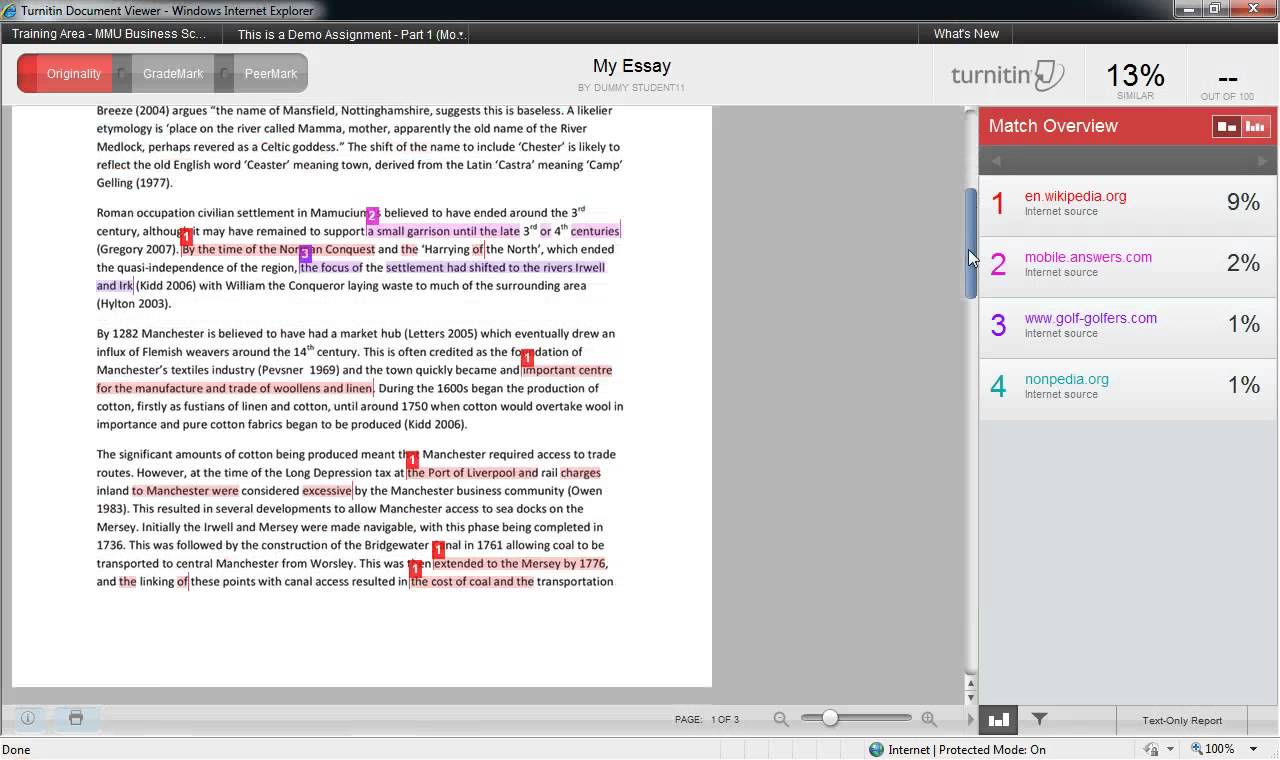The width and height of the screenshot is (1280, 760).
Task: Select the en.wikipedia.org match source
Action: [1075, 197]
